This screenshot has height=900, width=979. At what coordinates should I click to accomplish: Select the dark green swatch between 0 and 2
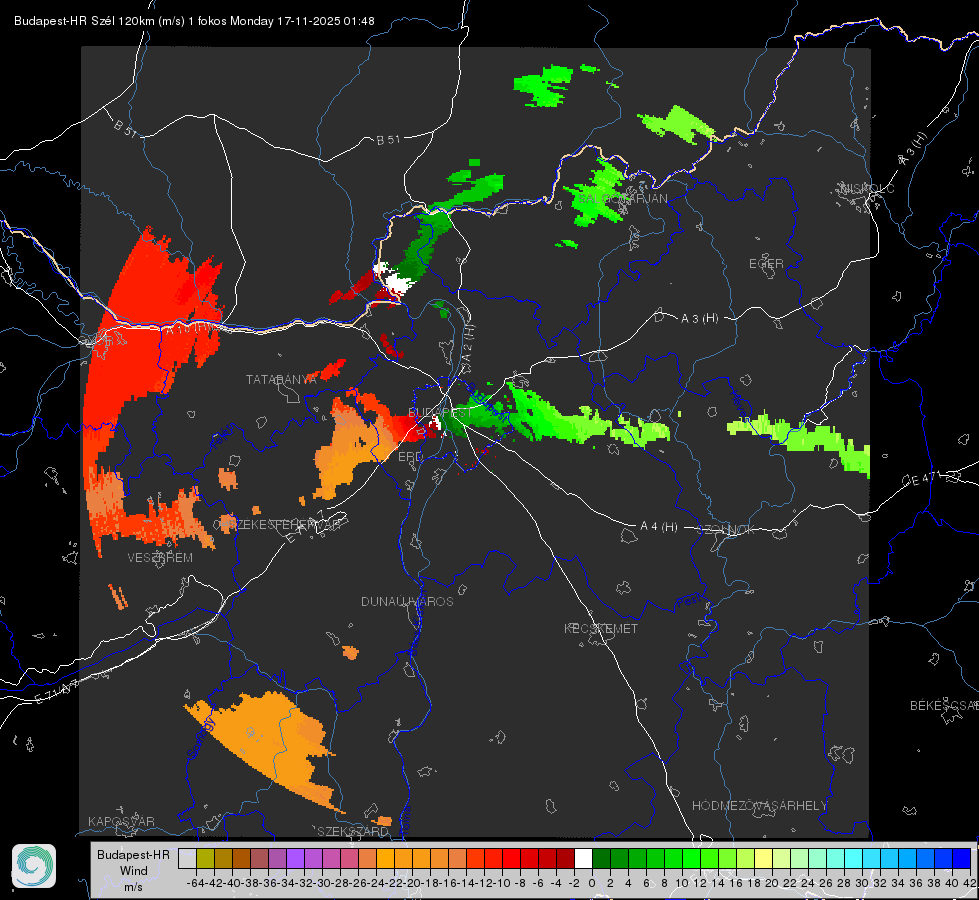coord(601,859)
